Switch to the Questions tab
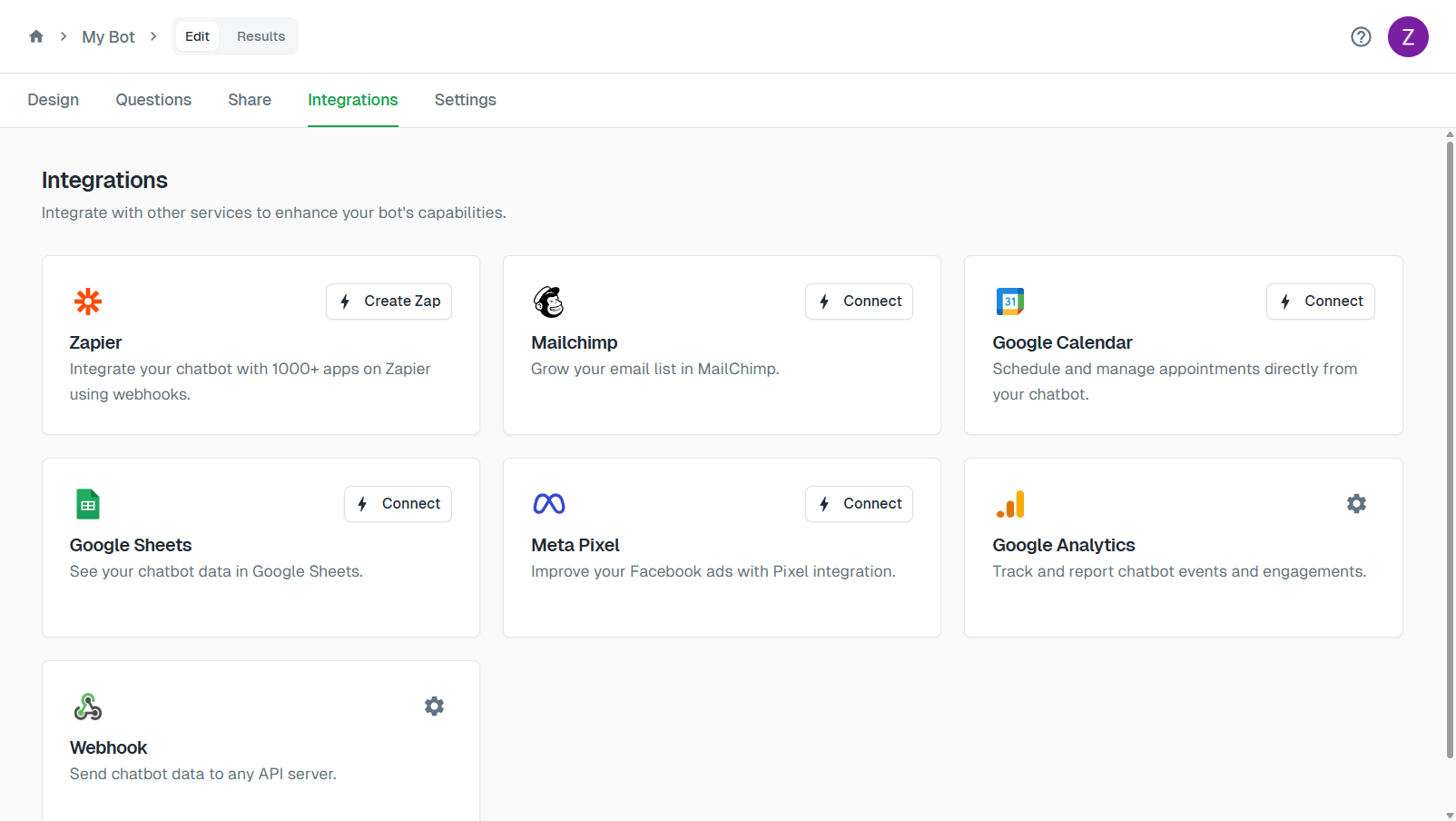This screenshot has height=821, width=1456. click(x=153, y=100)
